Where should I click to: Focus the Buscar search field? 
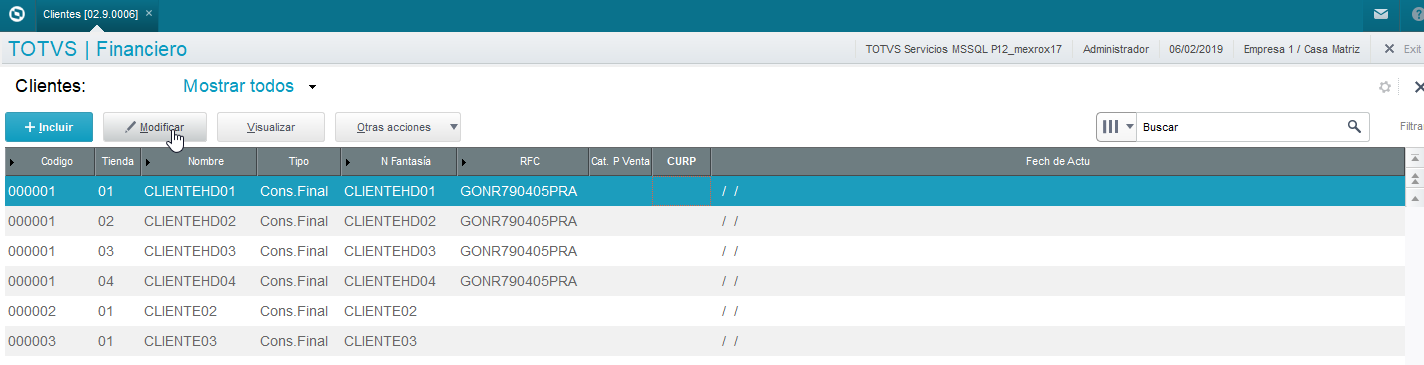1240,127
